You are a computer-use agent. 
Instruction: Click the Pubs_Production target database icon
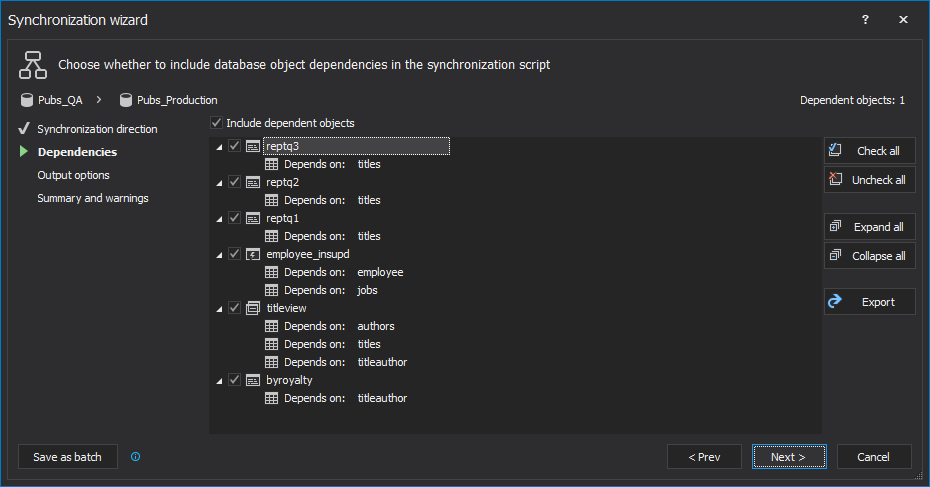coord(126,100)
